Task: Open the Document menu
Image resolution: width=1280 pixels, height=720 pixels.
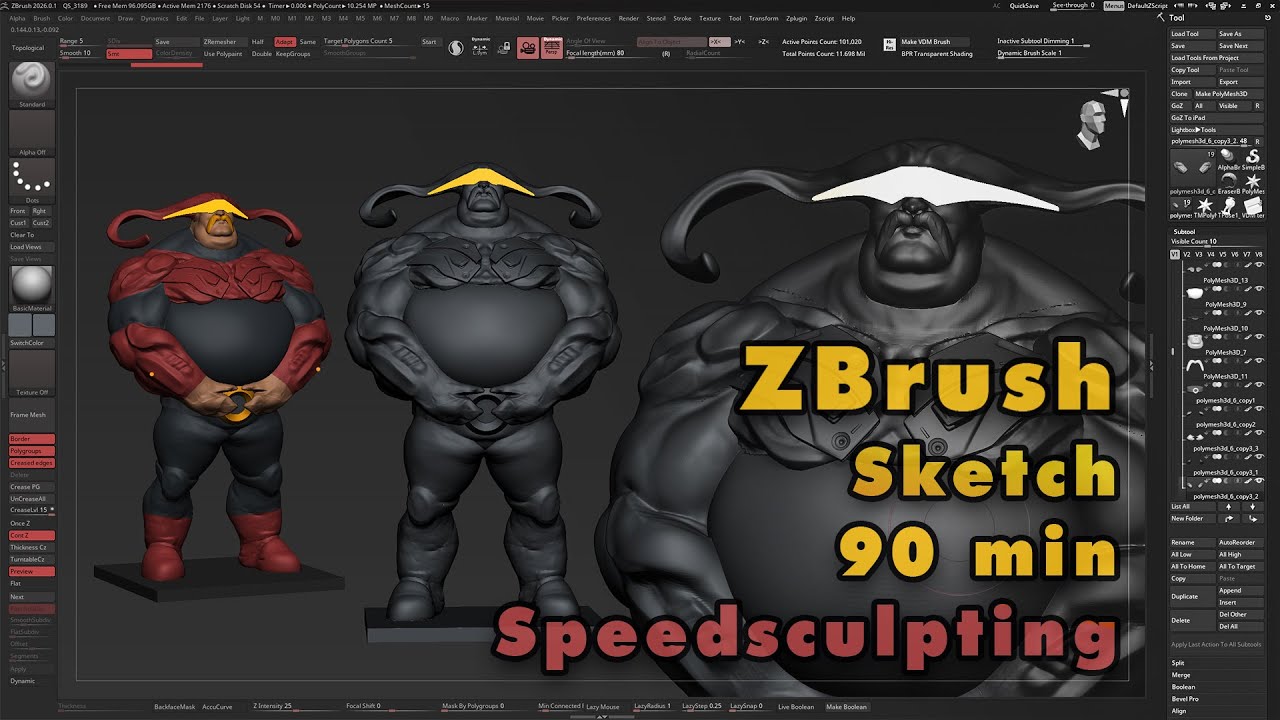Action: [95, 18]
